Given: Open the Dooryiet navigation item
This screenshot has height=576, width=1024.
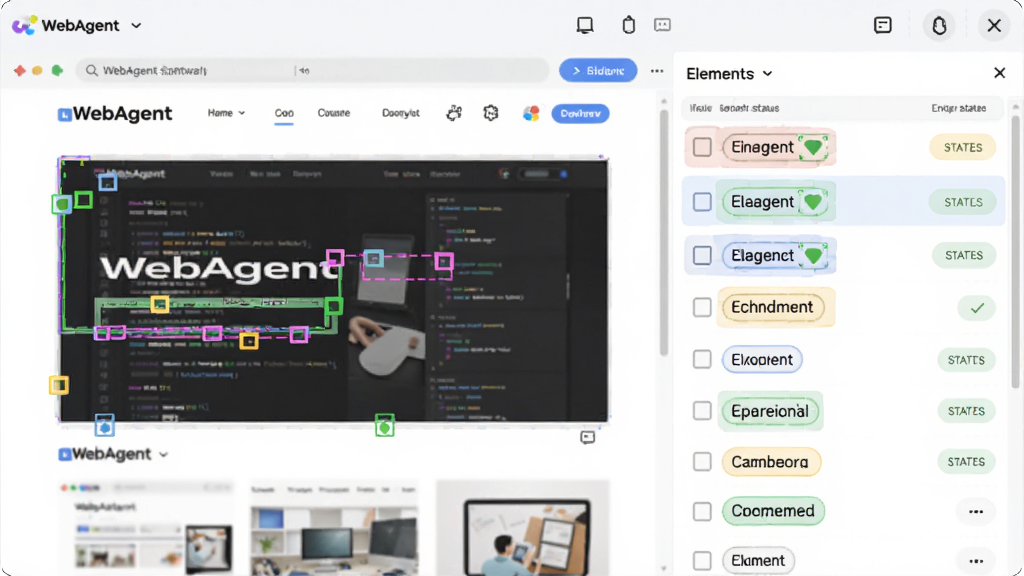Looking at the screenshot, I should (x=400, y=113).
